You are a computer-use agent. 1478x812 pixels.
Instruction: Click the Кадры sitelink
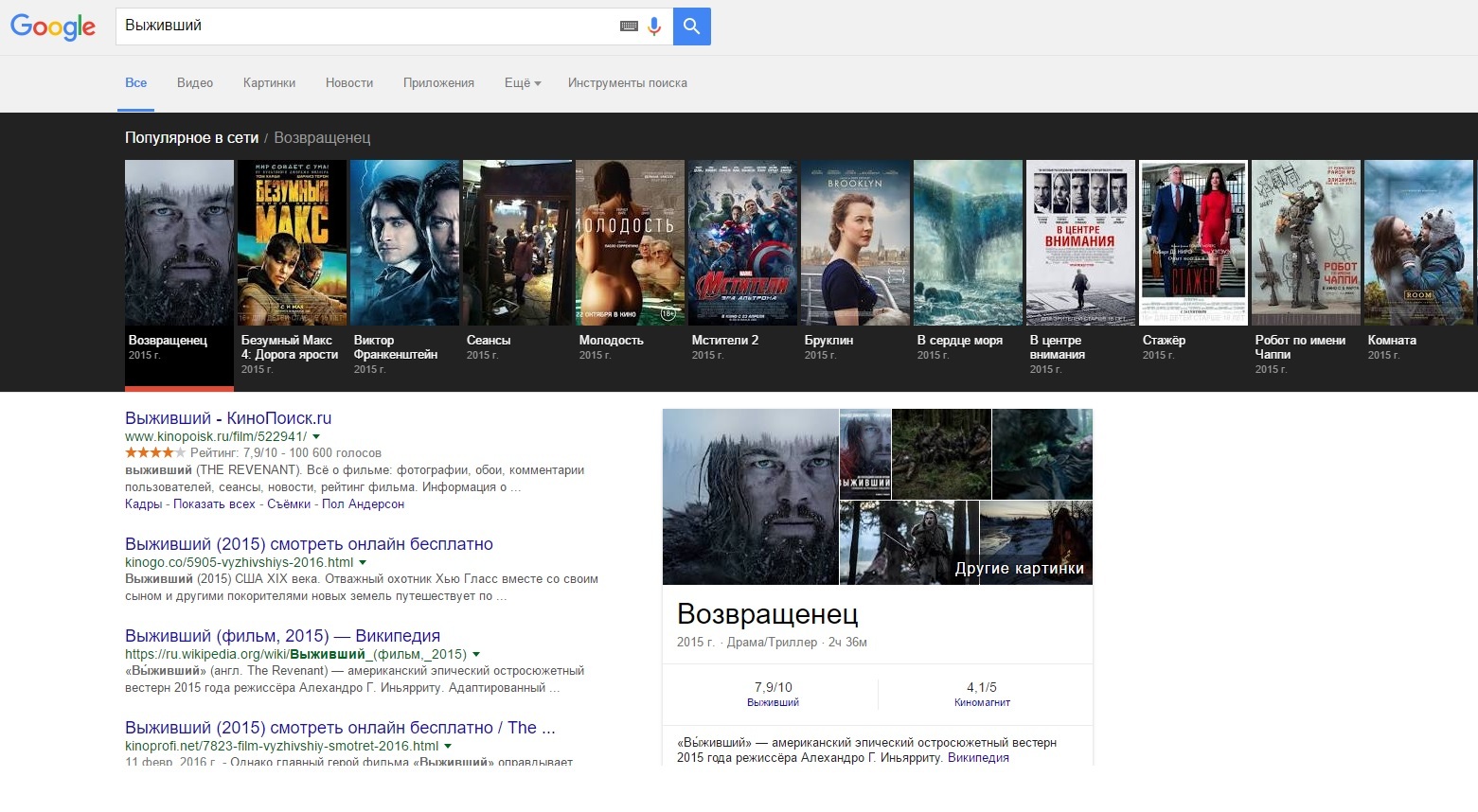tap(144, 504)
